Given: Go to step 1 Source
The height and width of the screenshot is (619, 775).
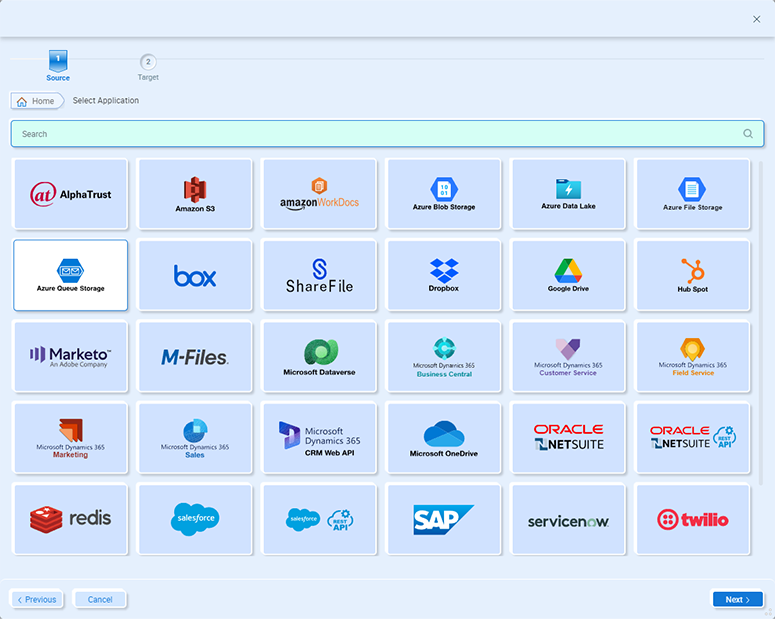Looking at the screenshot, I should coord(58,65).
